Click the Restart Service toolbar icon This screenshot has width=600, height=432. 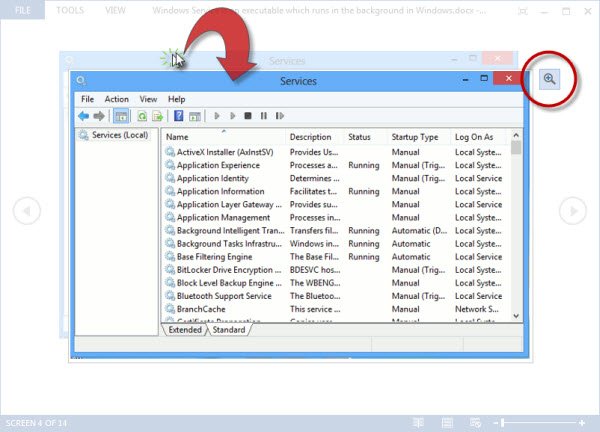(x=280, y=116)
